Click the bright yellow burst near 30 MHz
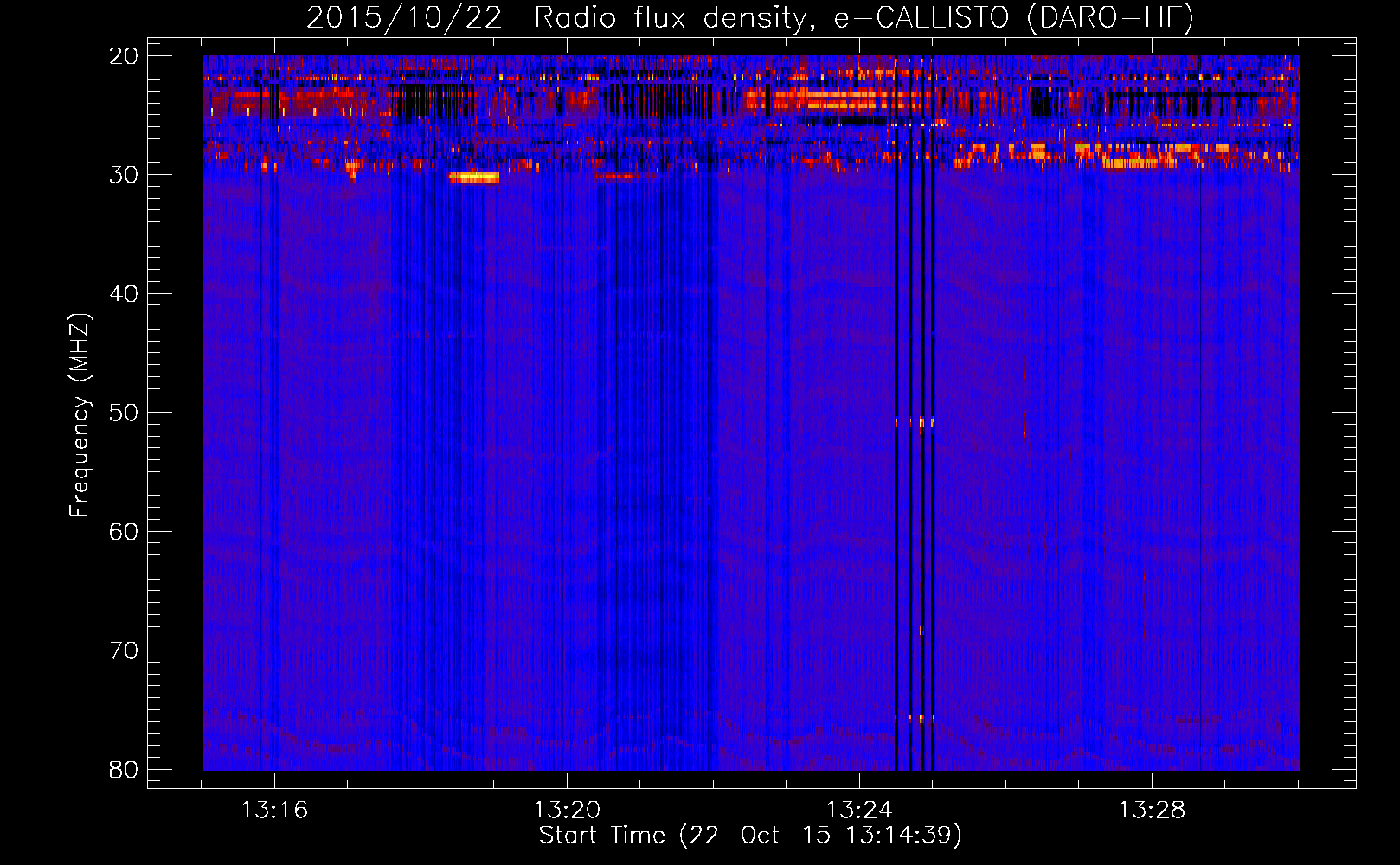Viewport: 1400px width, 865px height. pyautogui.click(x=473, y=177)
